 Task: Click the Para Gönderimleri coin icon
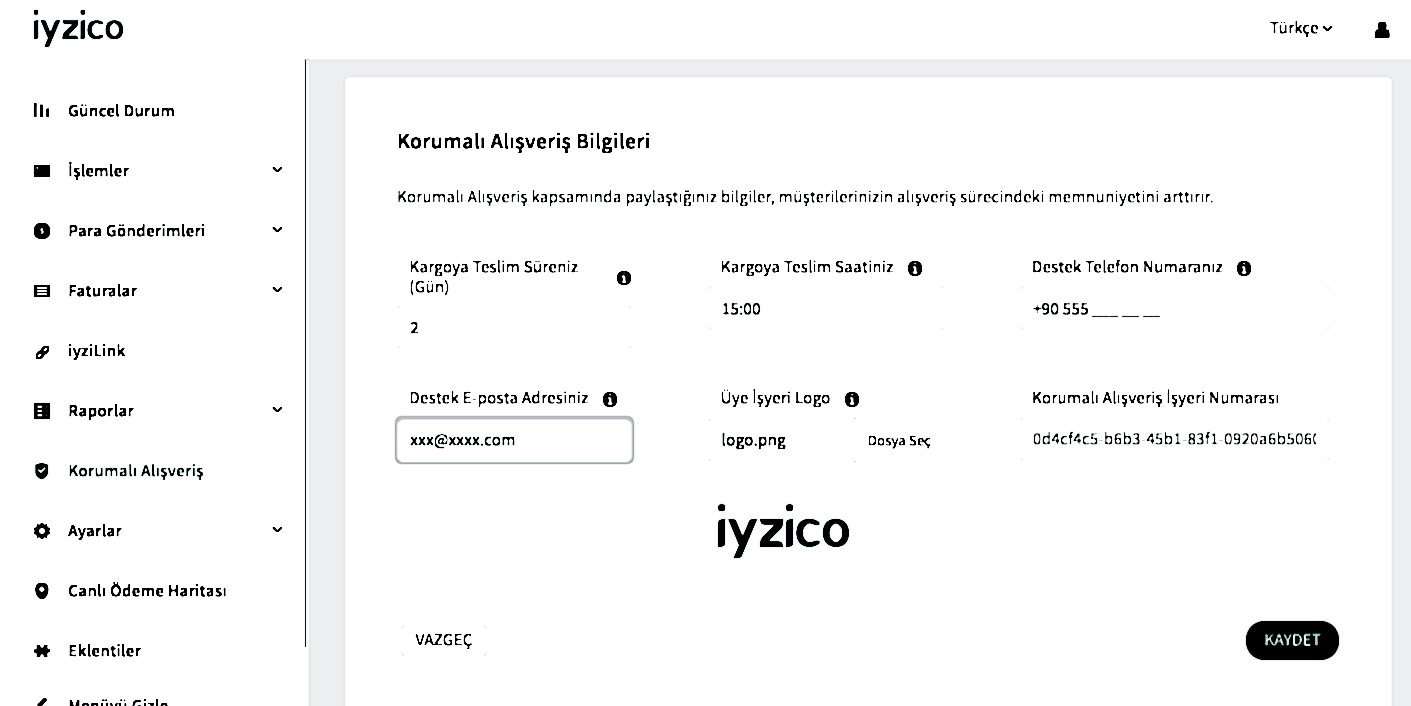[42, 231]
